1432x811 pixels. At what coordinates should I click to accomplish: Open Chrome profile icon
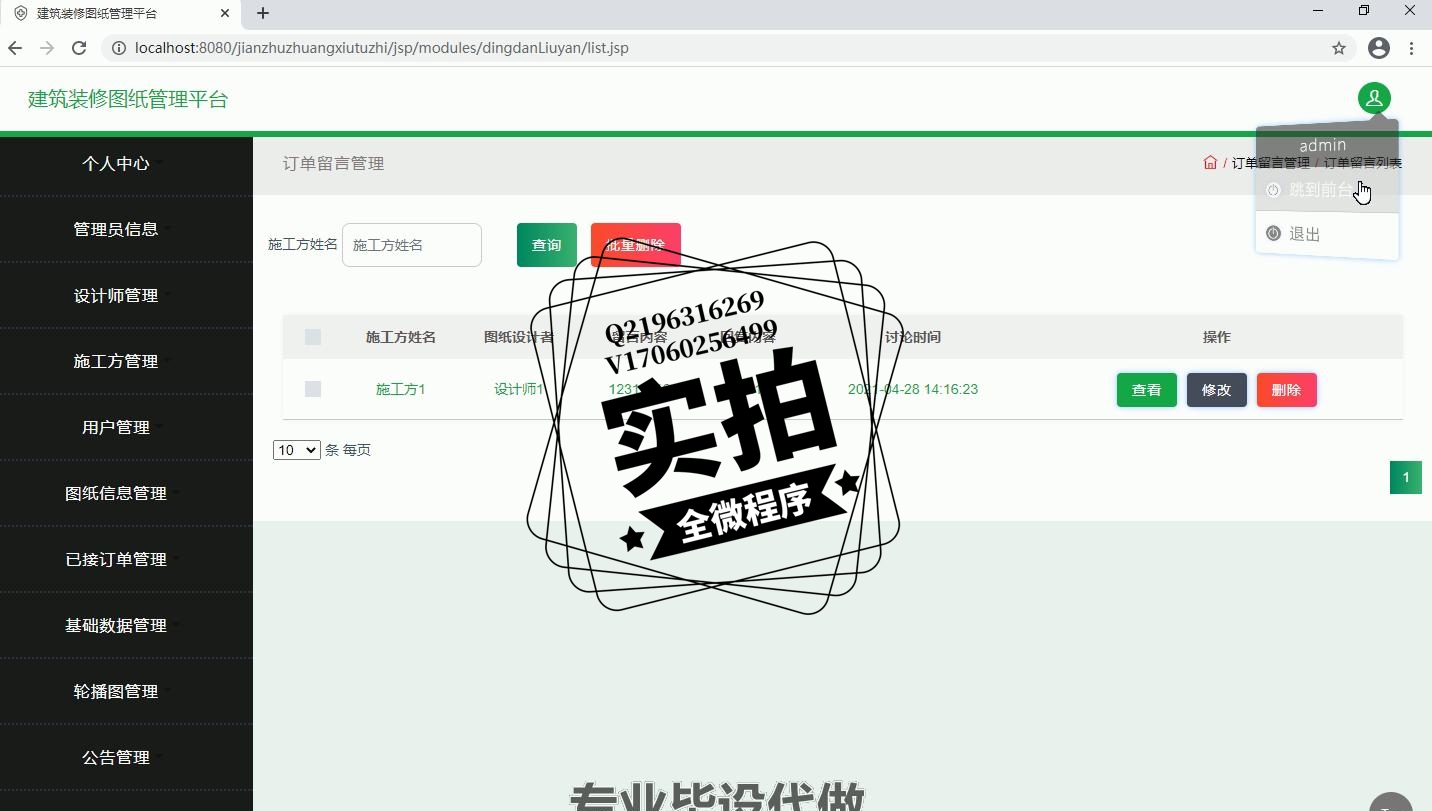(x=1379, y=48)
